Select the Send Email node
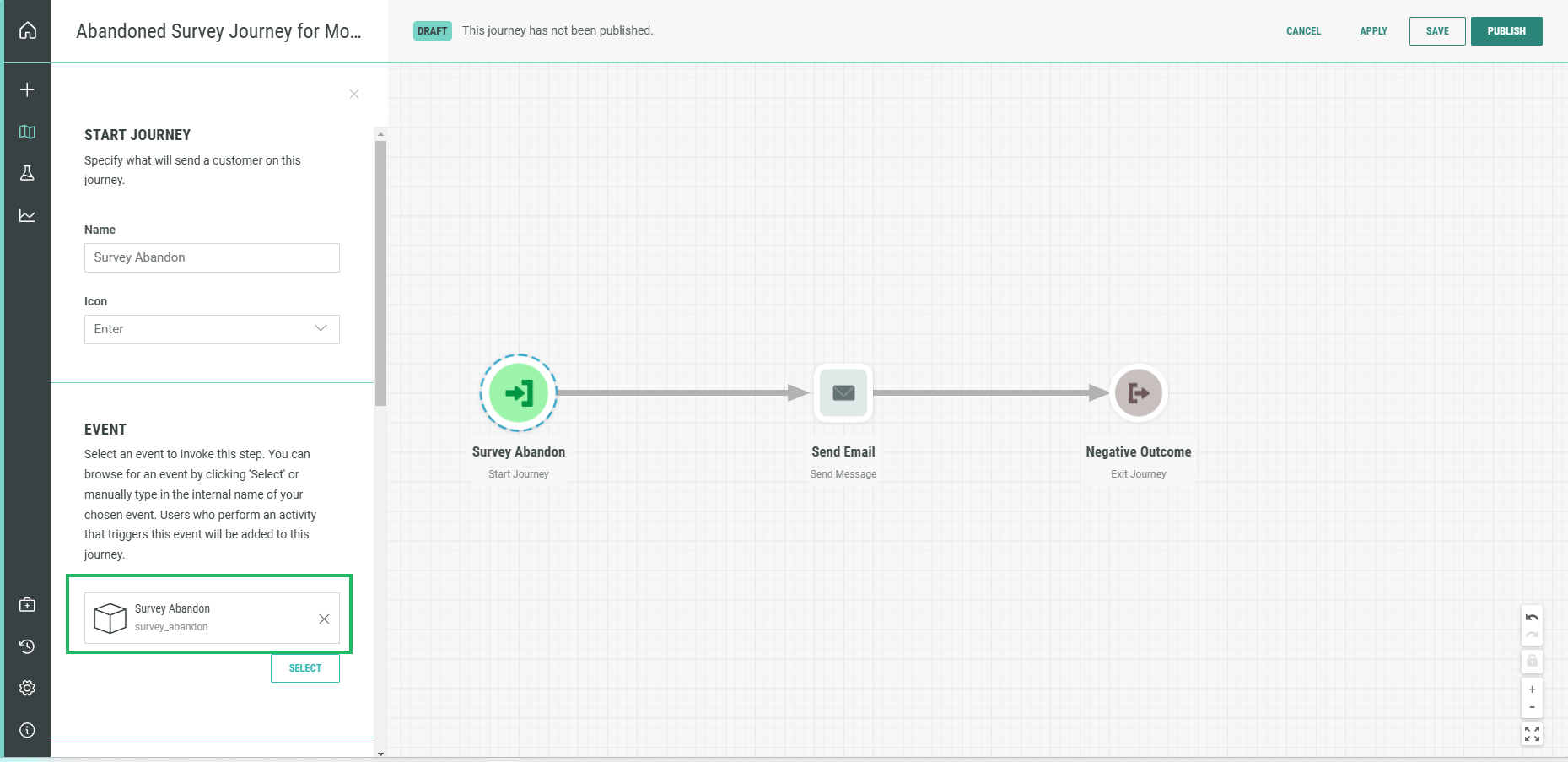1568x762 pixels. point(843,393)
